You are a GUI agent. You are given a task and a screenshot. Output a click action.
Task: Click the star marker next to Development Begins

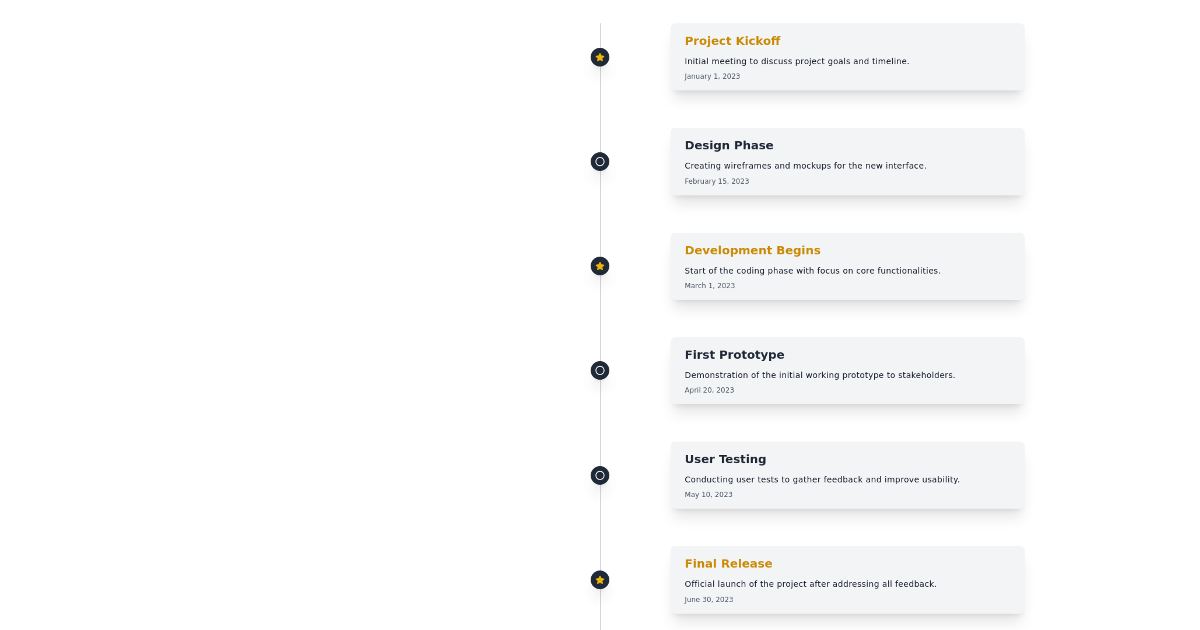tap(599, 266)
